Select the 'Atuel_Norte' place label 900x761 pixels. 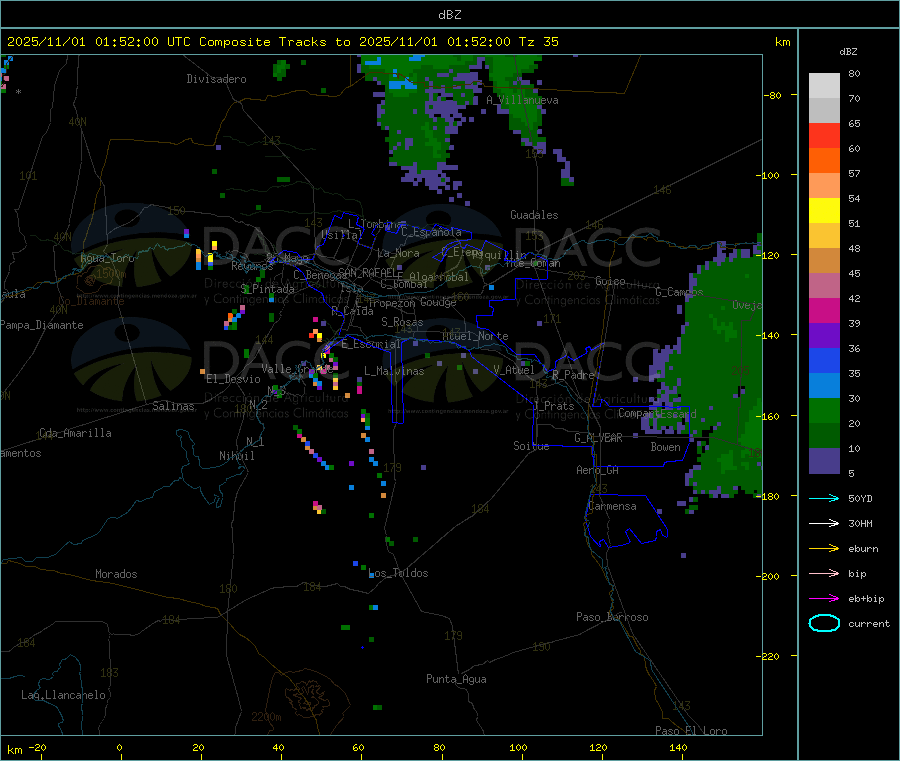(x=475, y=336)
